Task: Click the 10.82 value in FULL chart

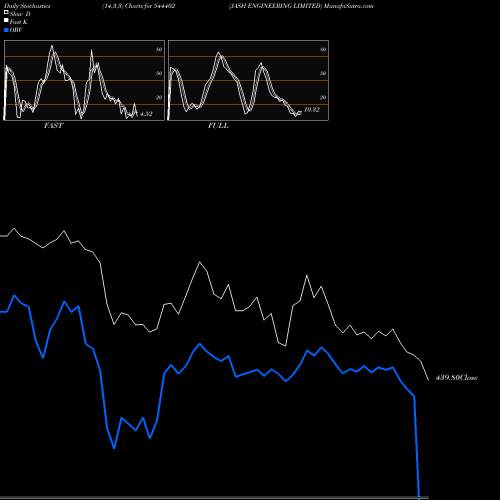Action: click(312, 110)
